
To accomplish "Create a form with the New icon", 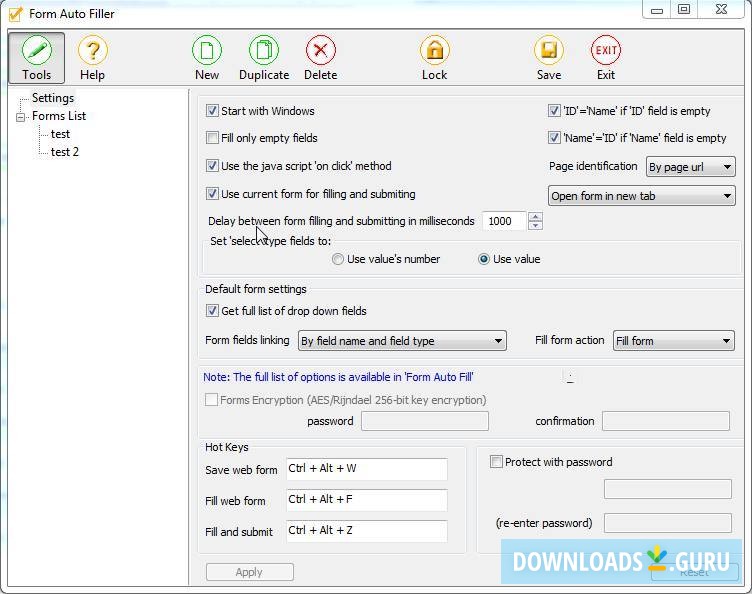I will (207, 50).
